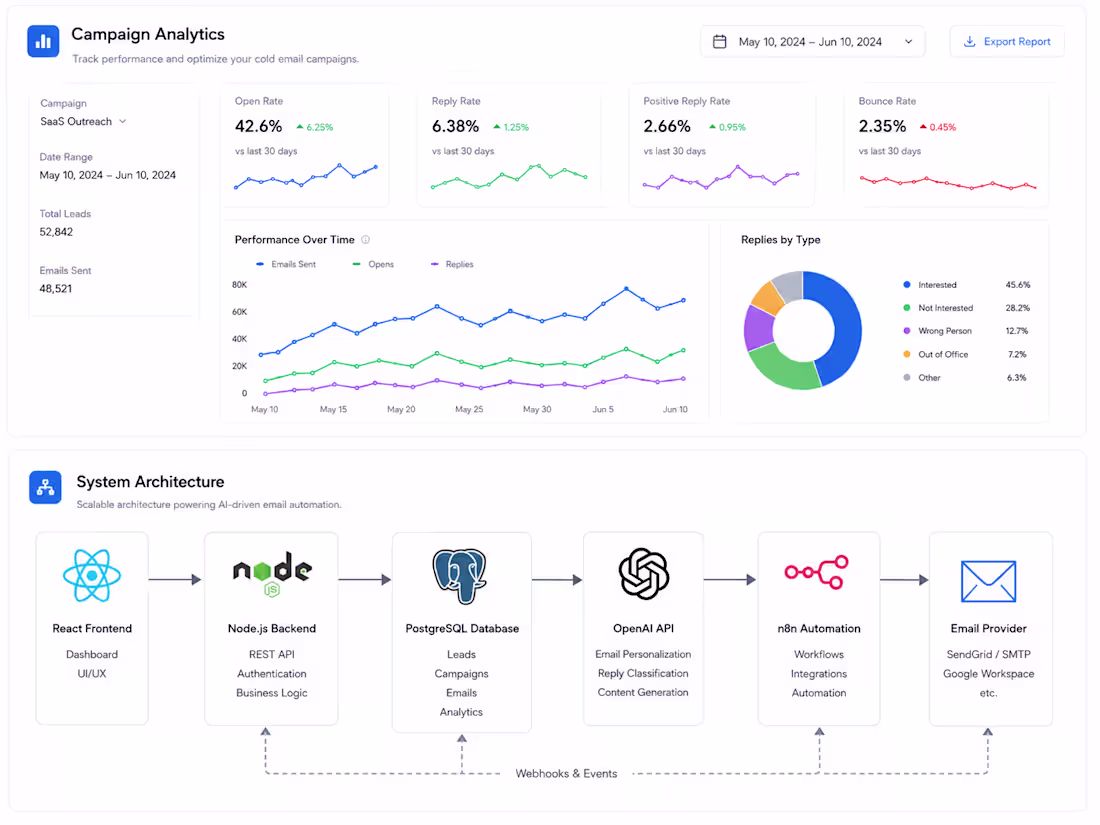Toggle the Opens legend series
1100x825 pixels.
[x=373, y=264]
